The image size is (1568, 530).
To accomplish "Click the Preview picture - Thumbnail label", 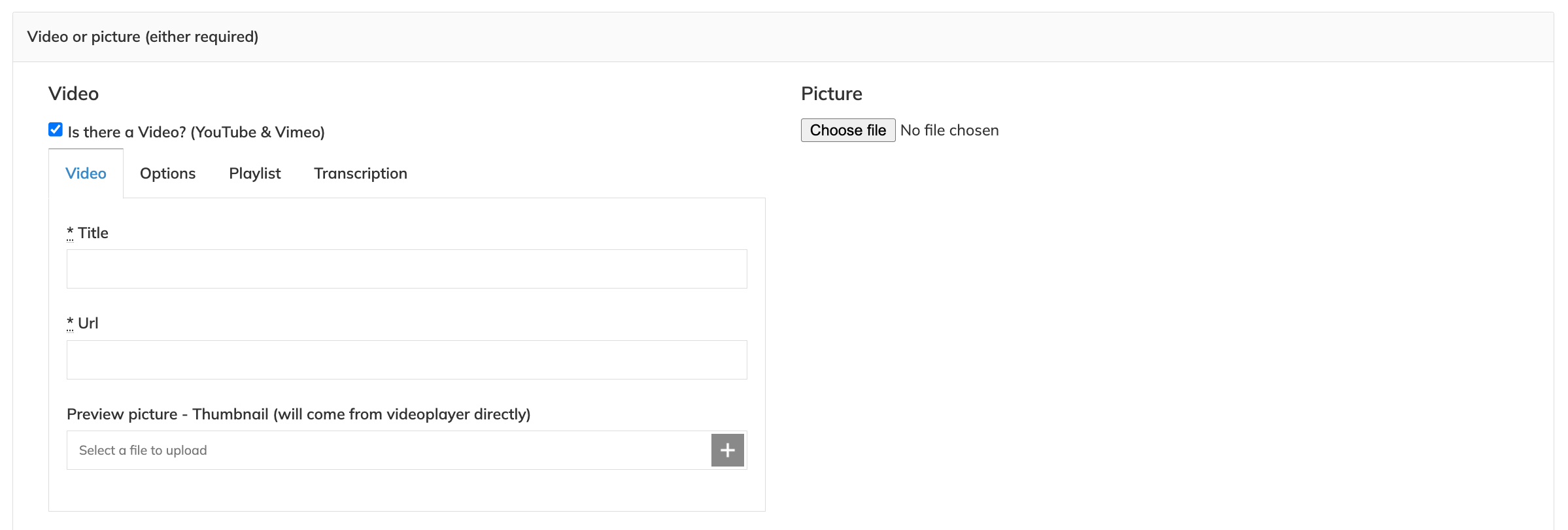I will tap(298, 414).
